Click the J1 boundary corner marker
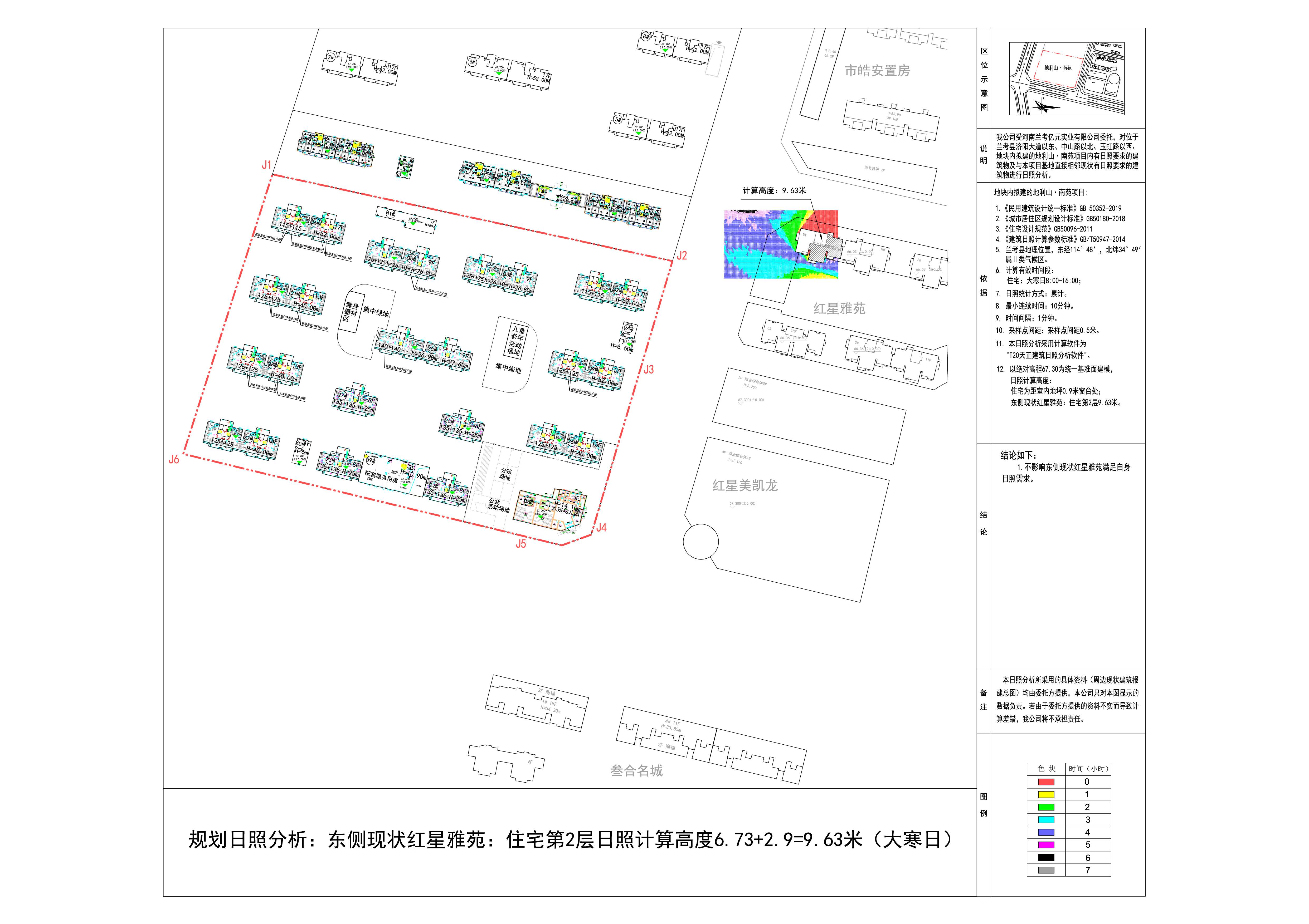This screenshot has height=924, width=1309. (266, 165)
